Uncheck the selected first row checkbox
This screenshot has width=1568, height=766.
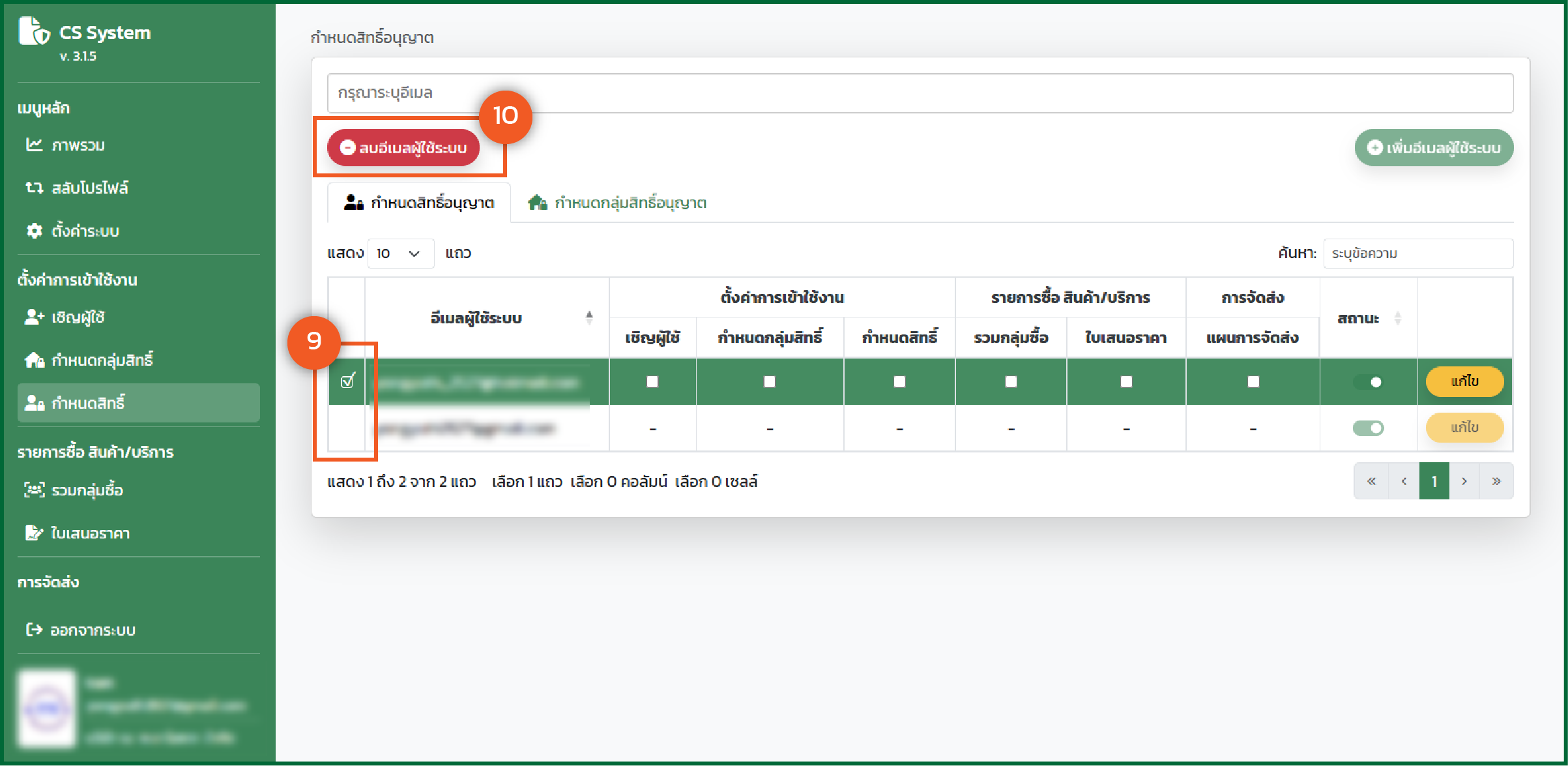347,381
